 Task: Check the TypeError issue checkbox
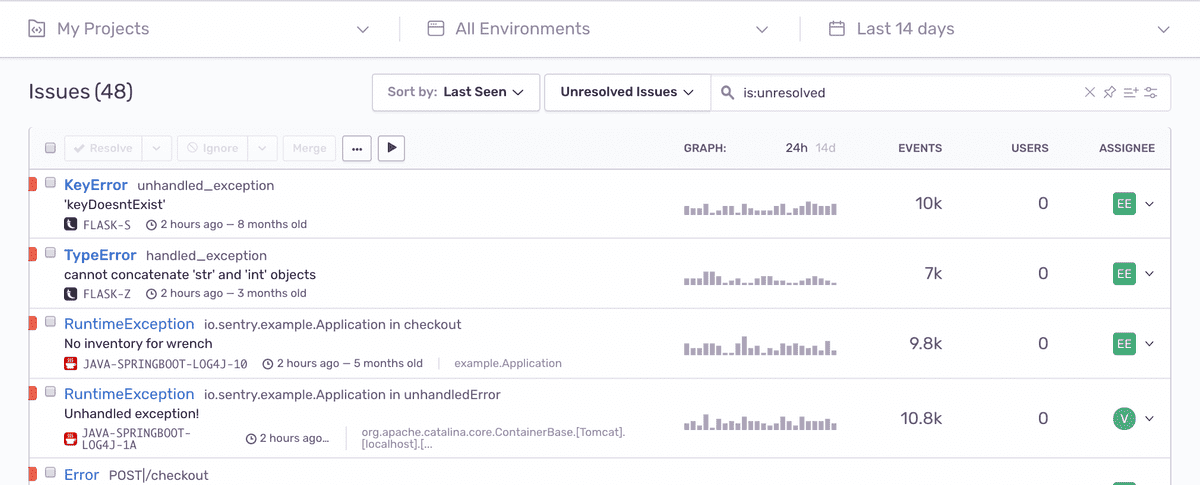coord(50,253)
